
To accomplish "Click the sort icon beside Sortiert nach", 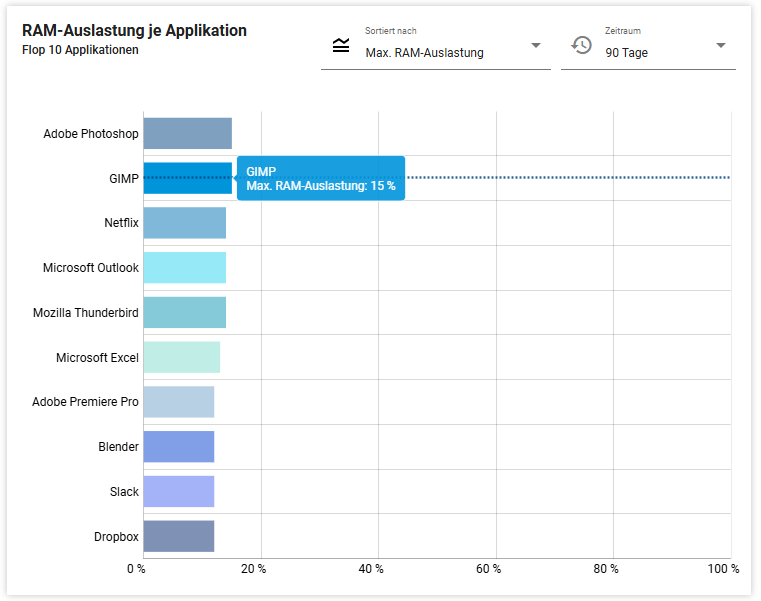I will click(341, 45).
